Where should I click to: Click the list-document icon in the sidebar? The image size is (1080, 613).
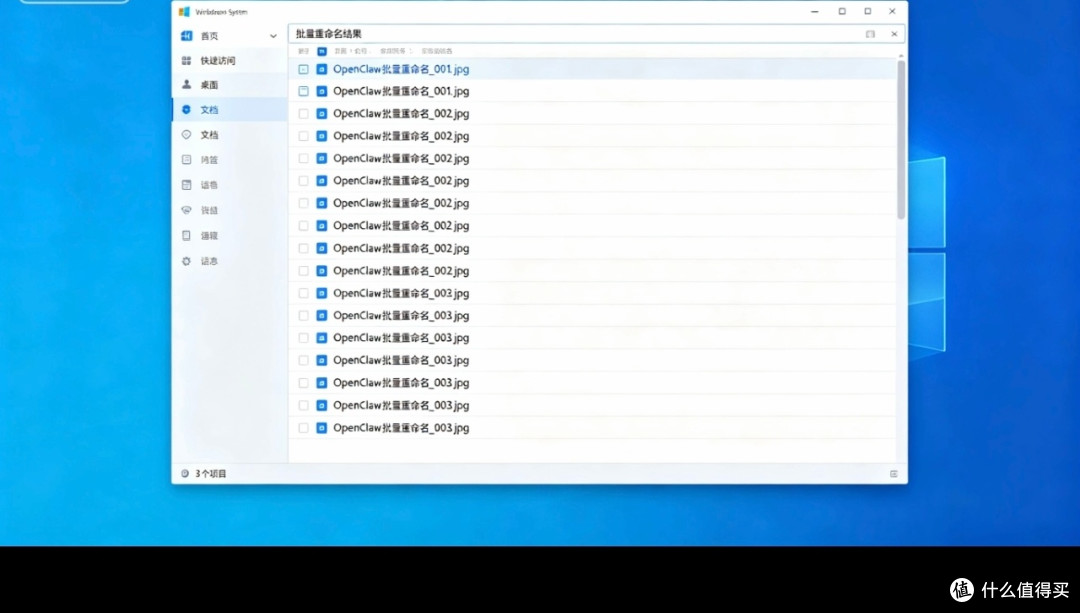pyautogui.click(x=186, y=160)
